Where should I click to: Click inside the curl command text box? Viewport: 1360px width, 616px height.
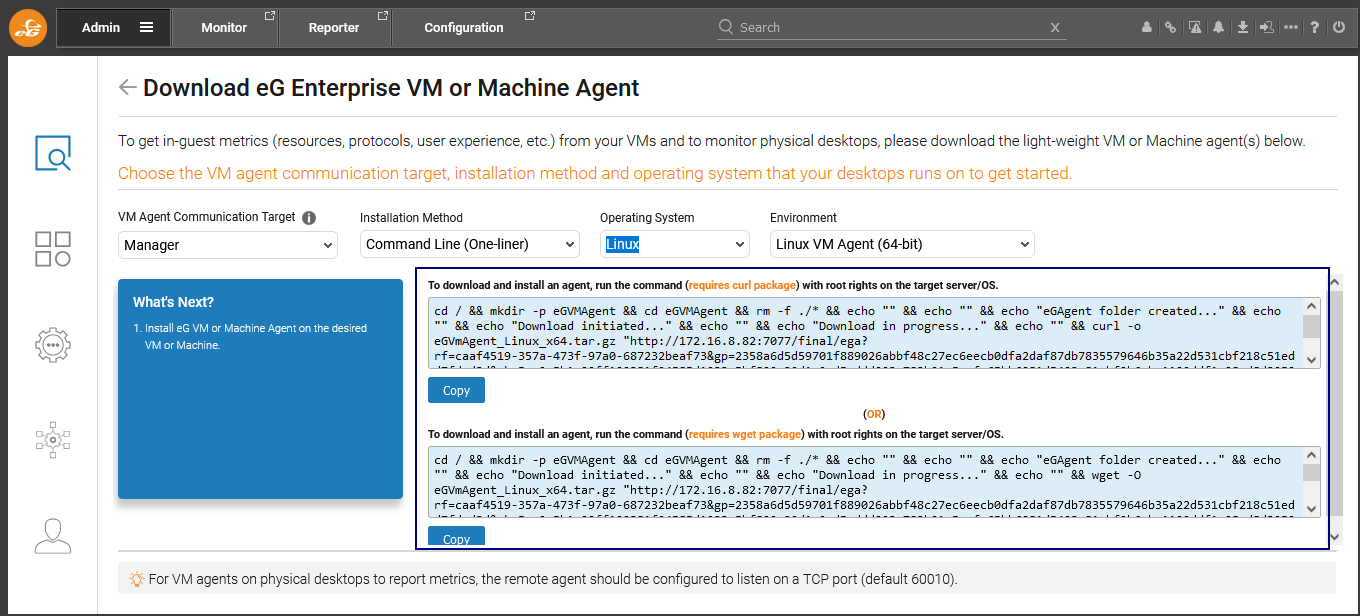click(865, 333)
